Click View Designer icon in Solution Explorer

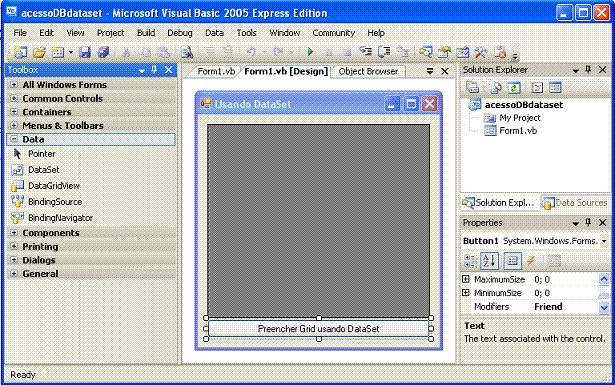click(x=555, y=87)
